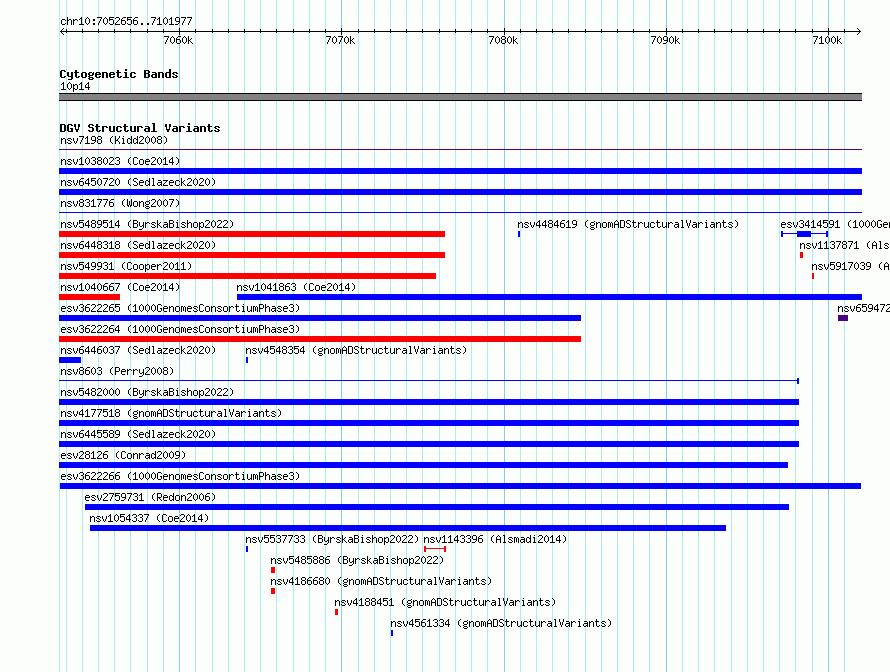The image size is (890, 672).
Task: Open esv3622266 (1000GenomesConsortiumPhase3) label
Action: tap(180, 476)
